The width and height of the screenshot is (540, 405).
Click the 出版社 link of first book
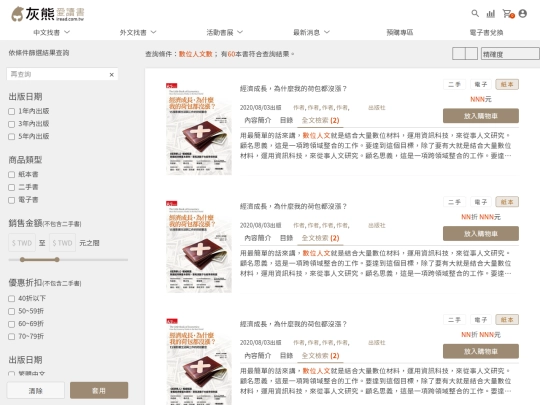click(377, 108)
